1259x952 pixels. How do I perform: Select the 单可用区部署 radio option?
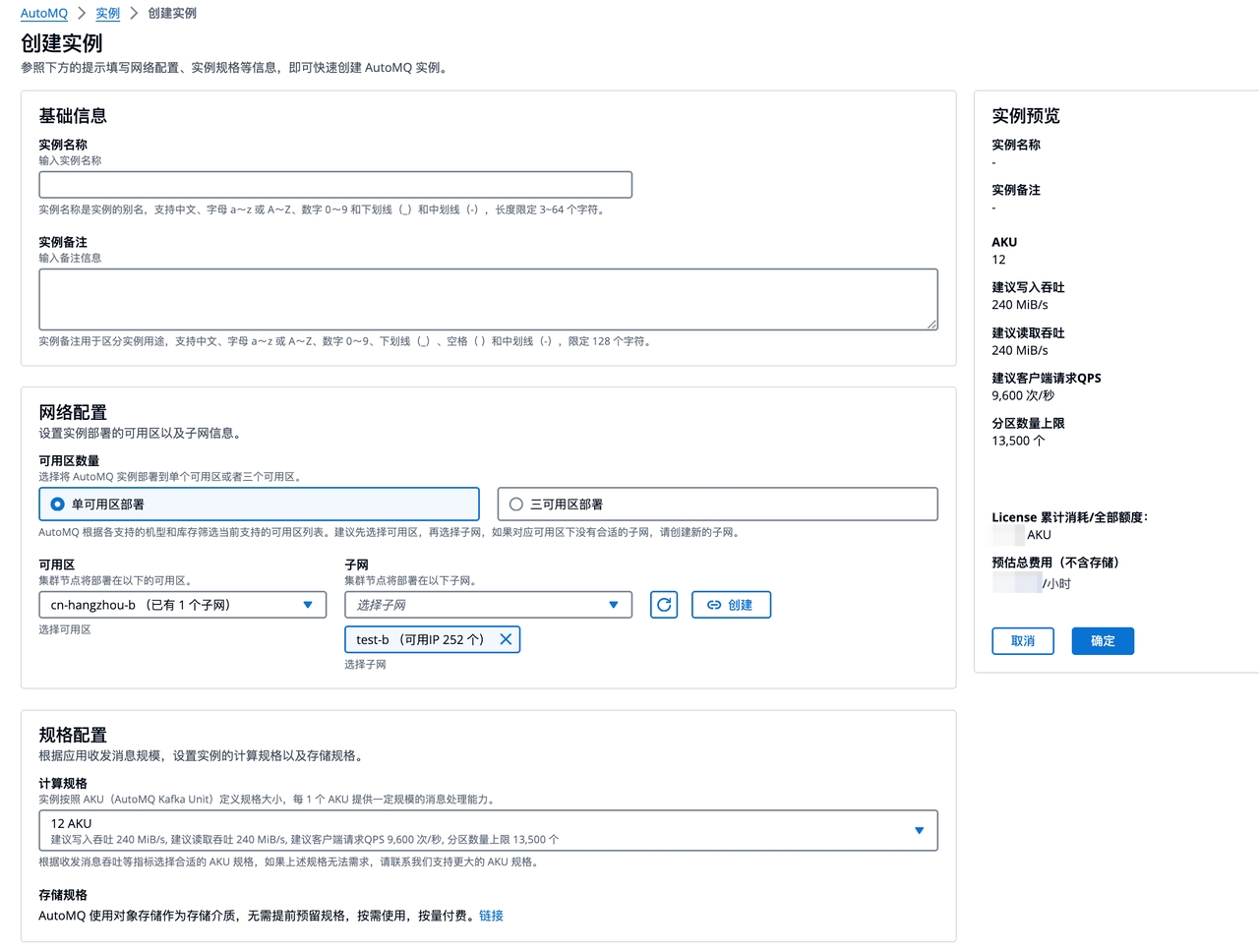point(58,505)
